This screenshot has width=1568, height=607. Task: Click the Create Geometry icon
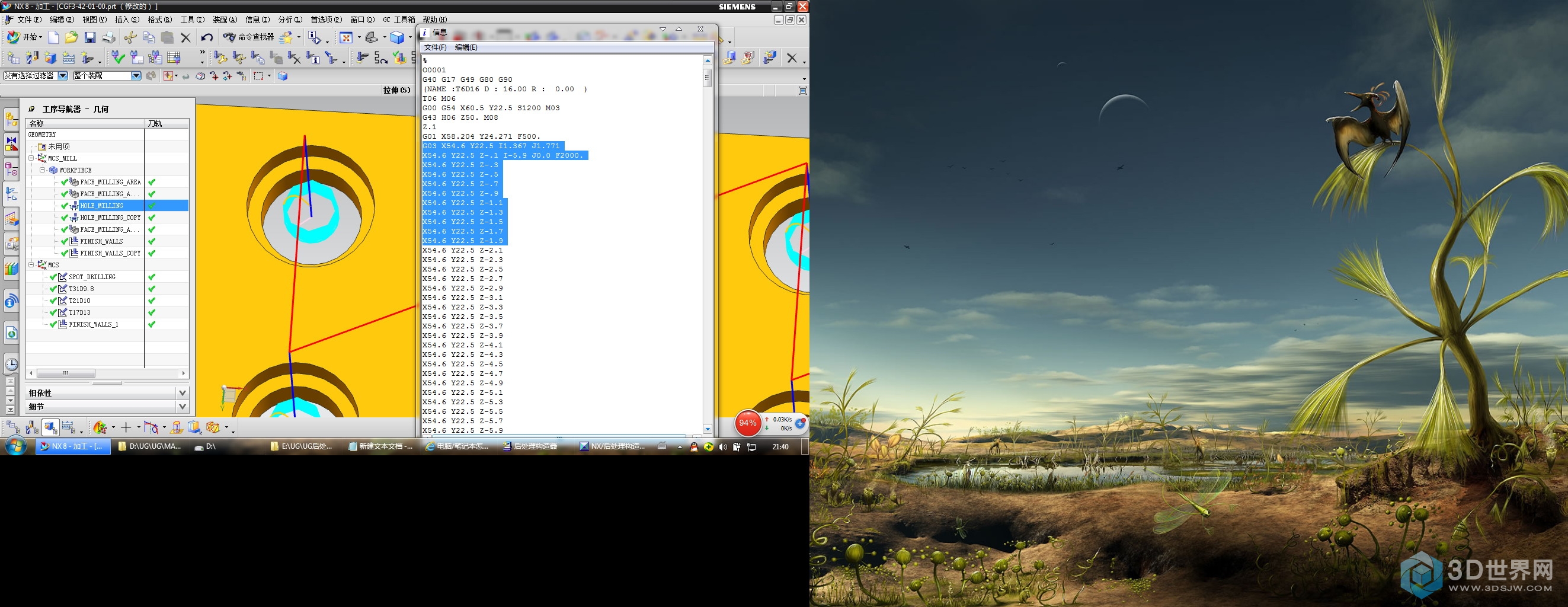pyautogui.click(x=50, y=58)
